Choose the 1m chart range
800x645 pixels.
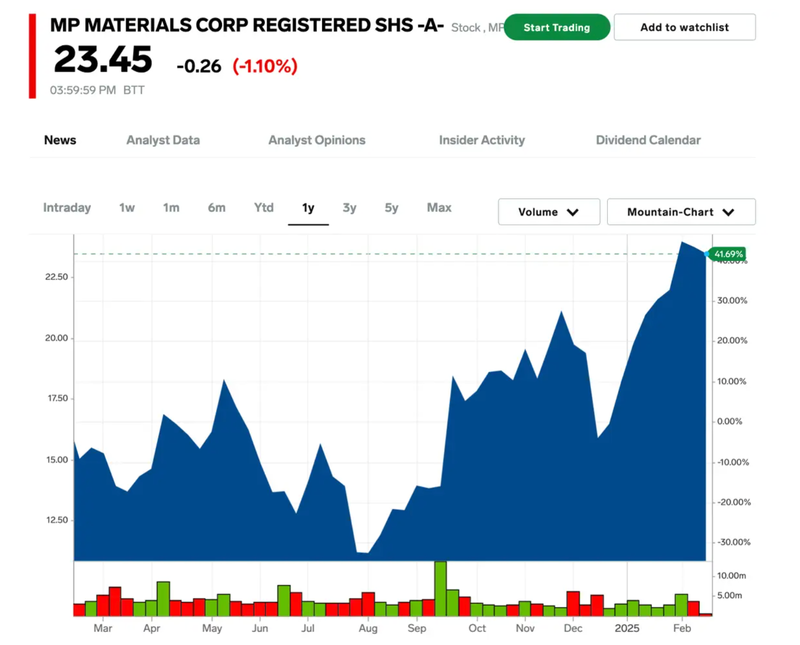171,208
